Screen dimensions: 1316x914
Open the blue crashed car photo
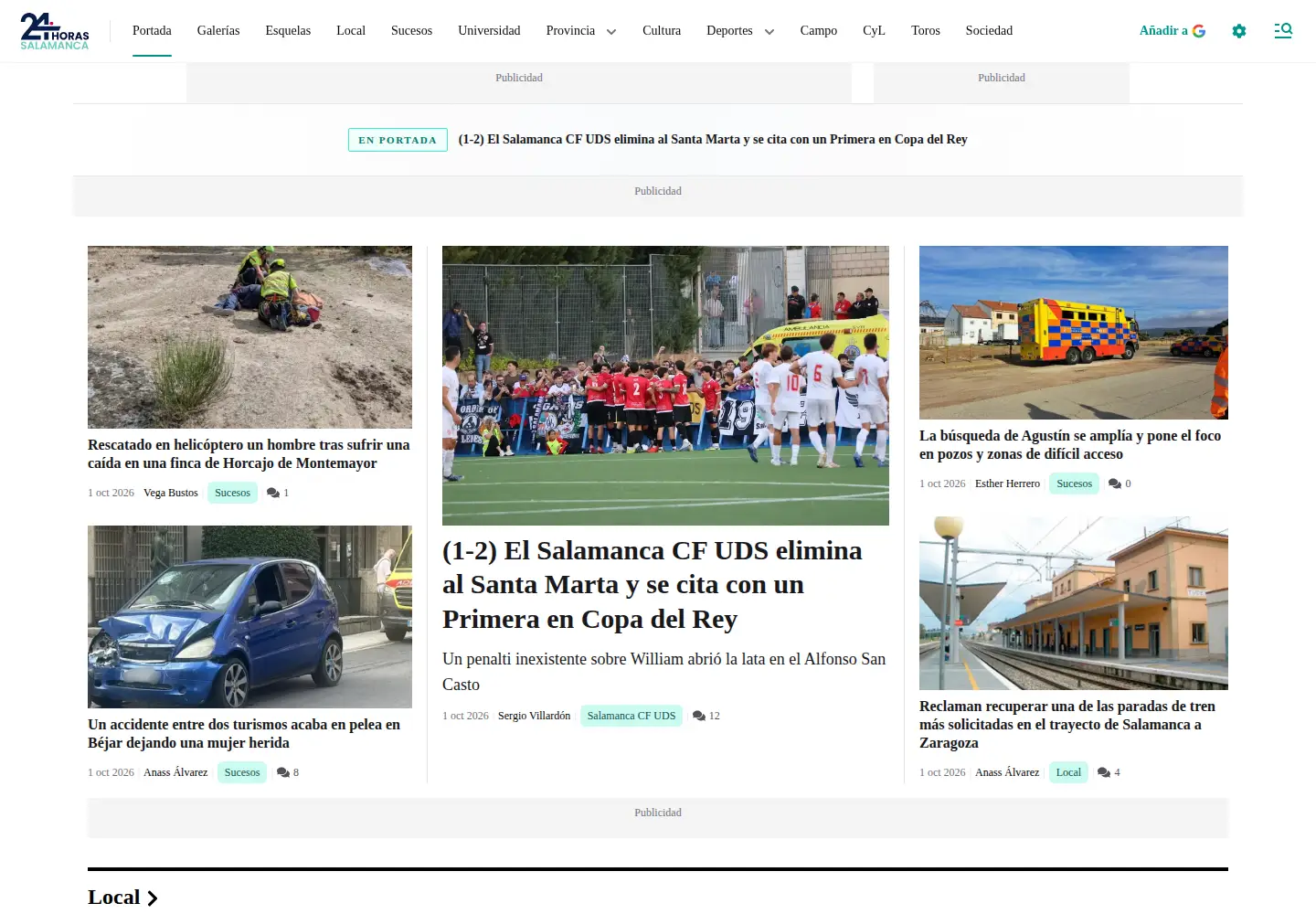(x=249, y=617)
